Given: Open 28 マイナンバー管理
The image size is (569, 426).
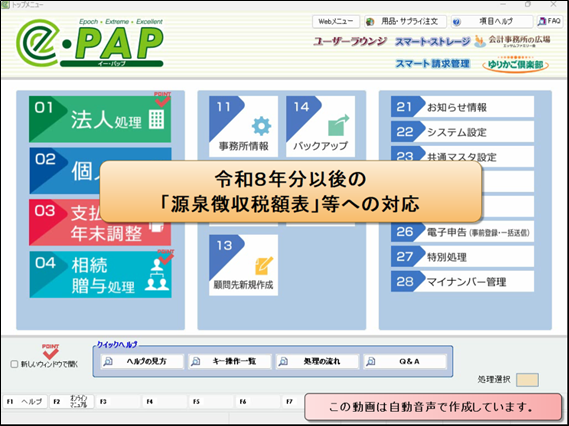Looking at the screenshot, I should 462,281.
